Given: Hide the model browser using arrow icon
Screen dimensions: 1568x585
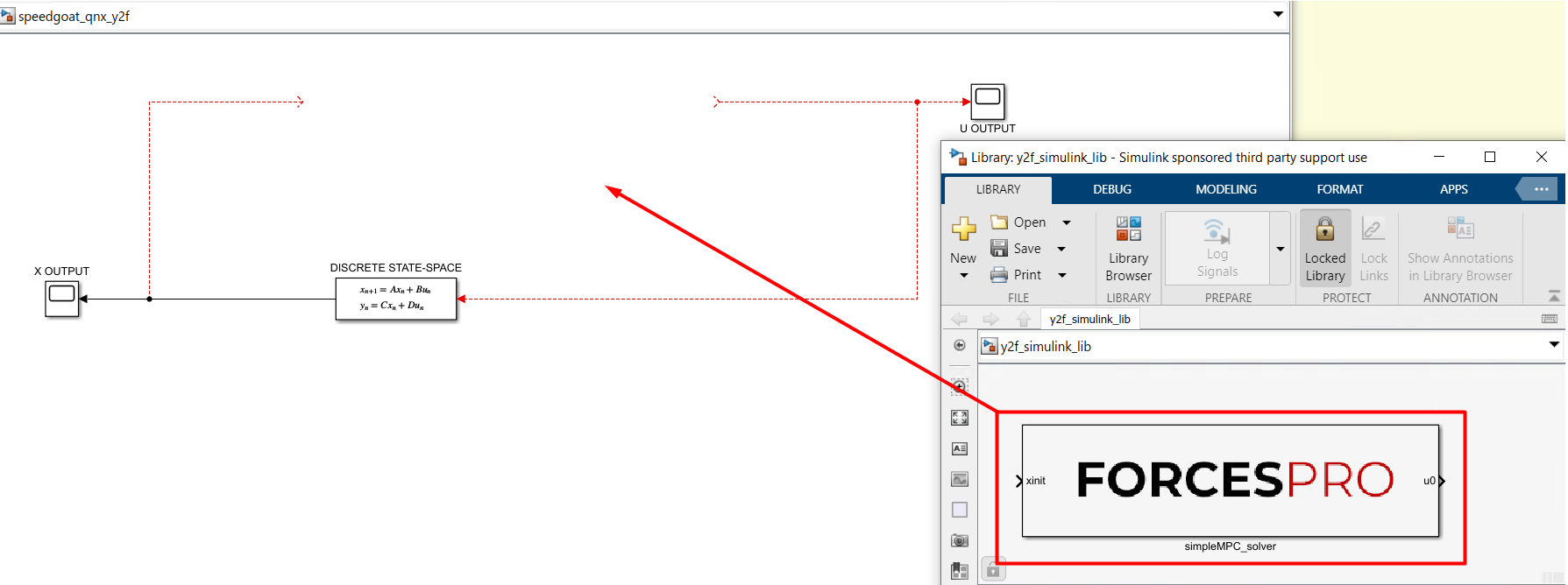Looking at the screenshot, I should tap(960, 345).
